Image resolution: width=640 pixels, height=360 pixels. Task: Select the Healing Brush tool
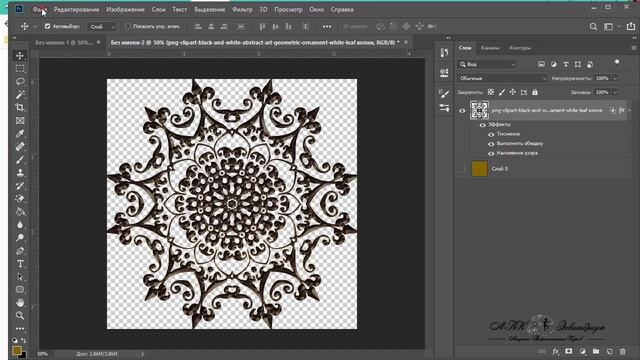pos(20,147)
